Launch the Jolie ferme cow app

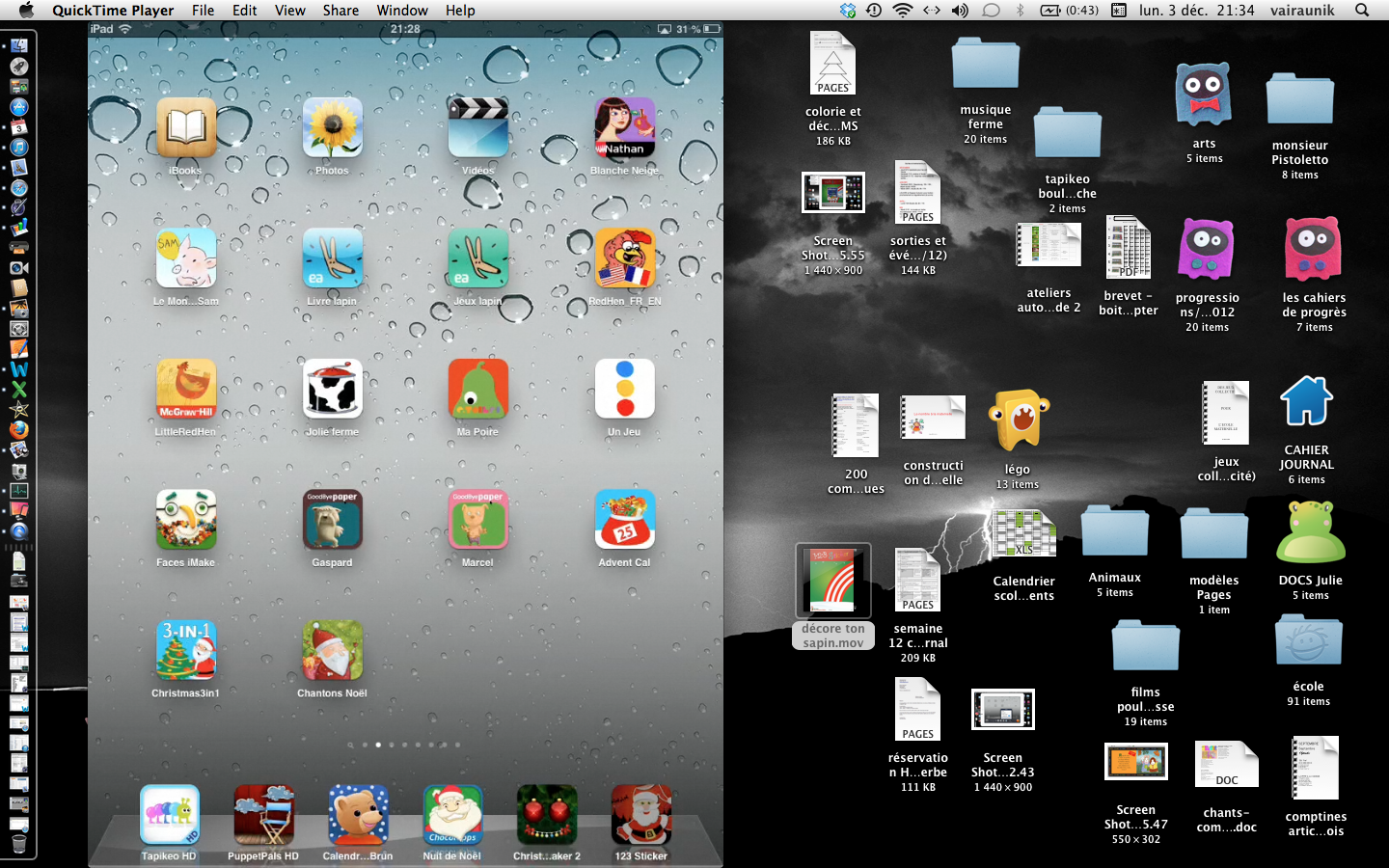pos(332,389)
